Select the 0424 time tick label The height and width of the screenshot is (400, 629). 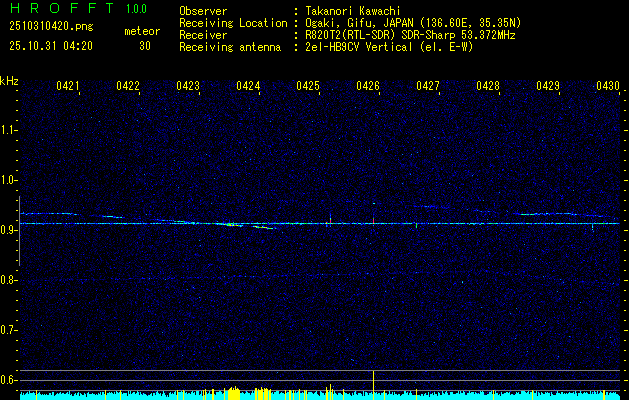248,87
